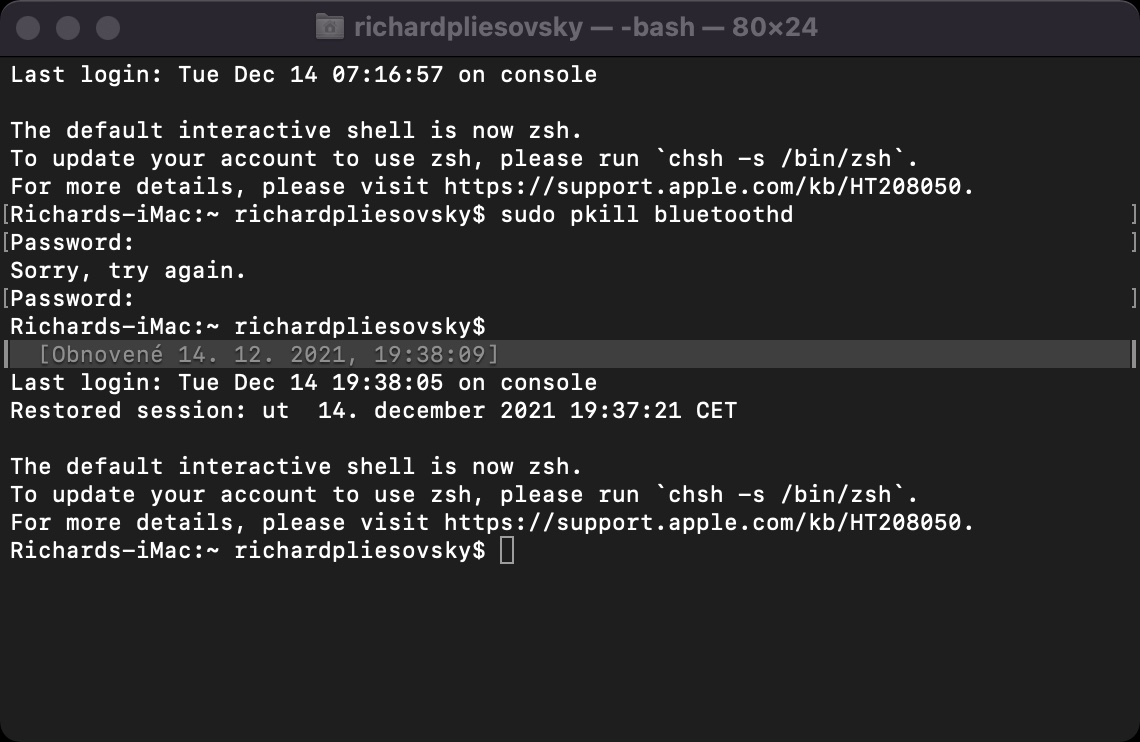Click the cursor block at the last prompt

pos(507,550)
